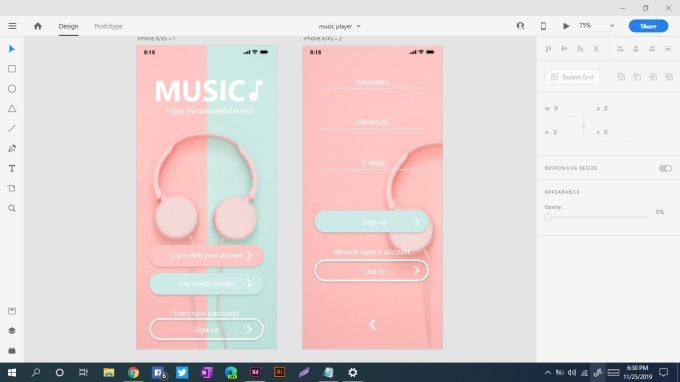This screenshot has width=680, height=382.
Task: Align selection to left edge
Action: pos(620,49)
